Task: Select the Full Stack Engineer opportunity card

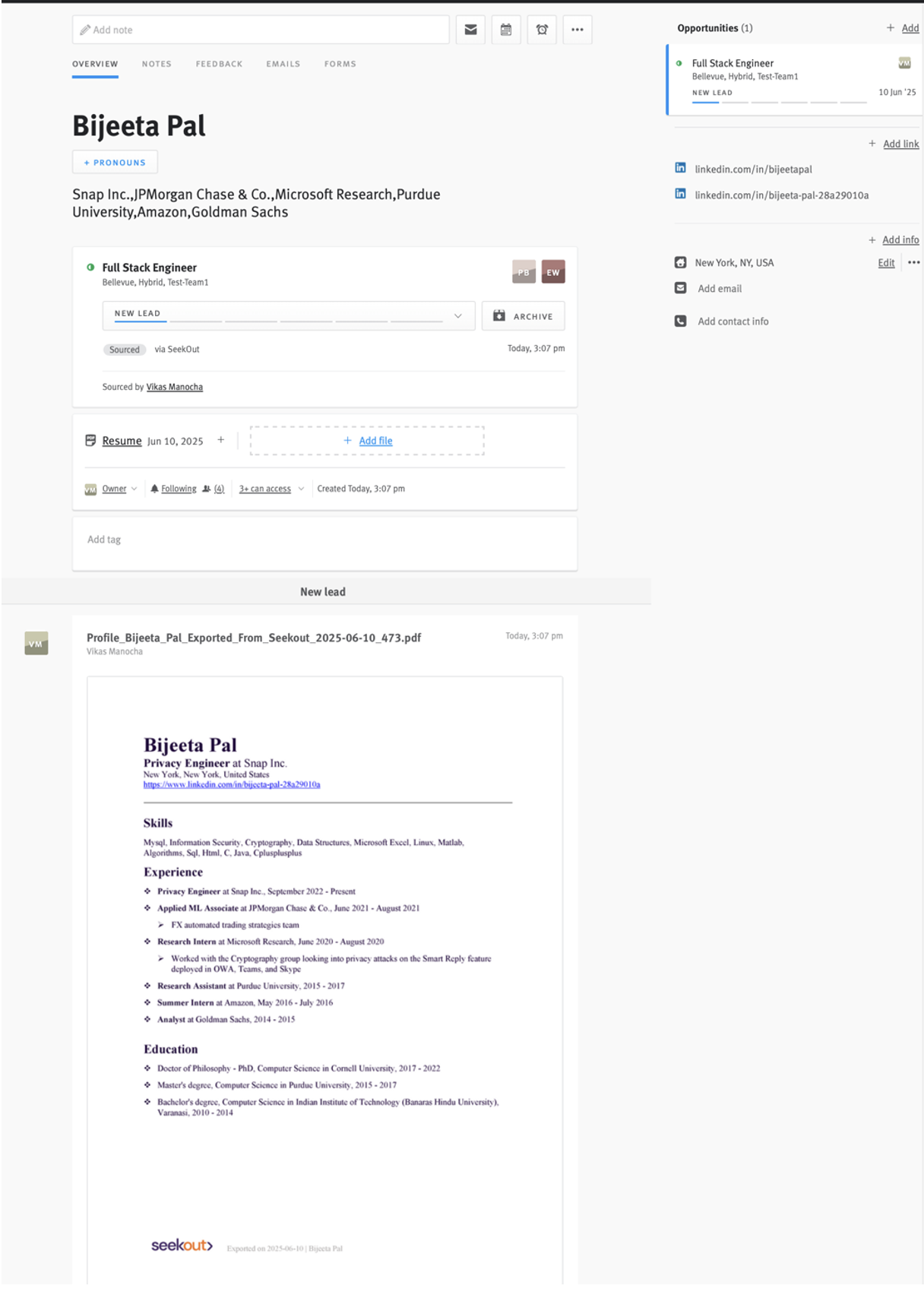Action: [x=795, y=79]
